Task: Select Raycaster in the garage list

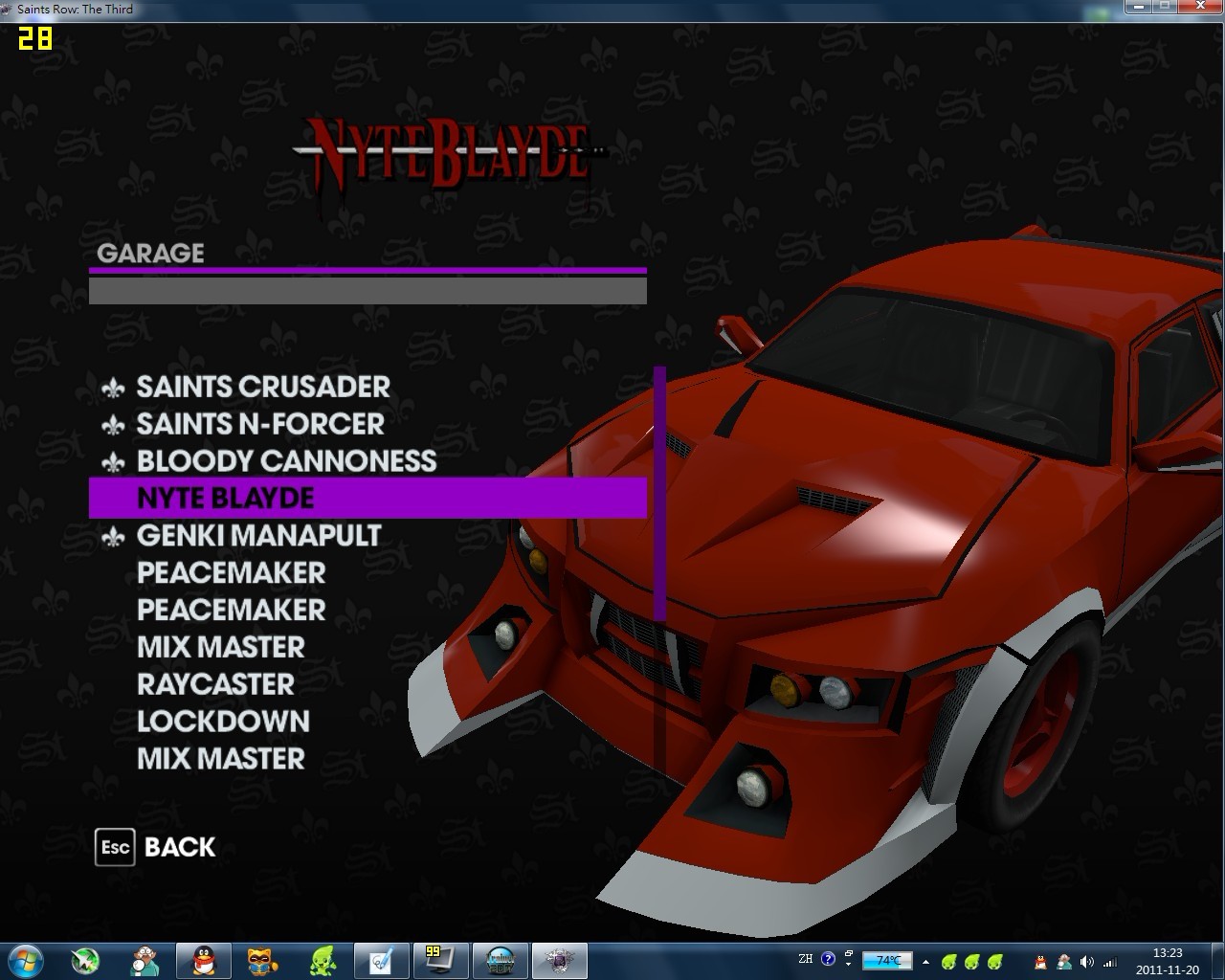Action: click(x=215, y=684)
